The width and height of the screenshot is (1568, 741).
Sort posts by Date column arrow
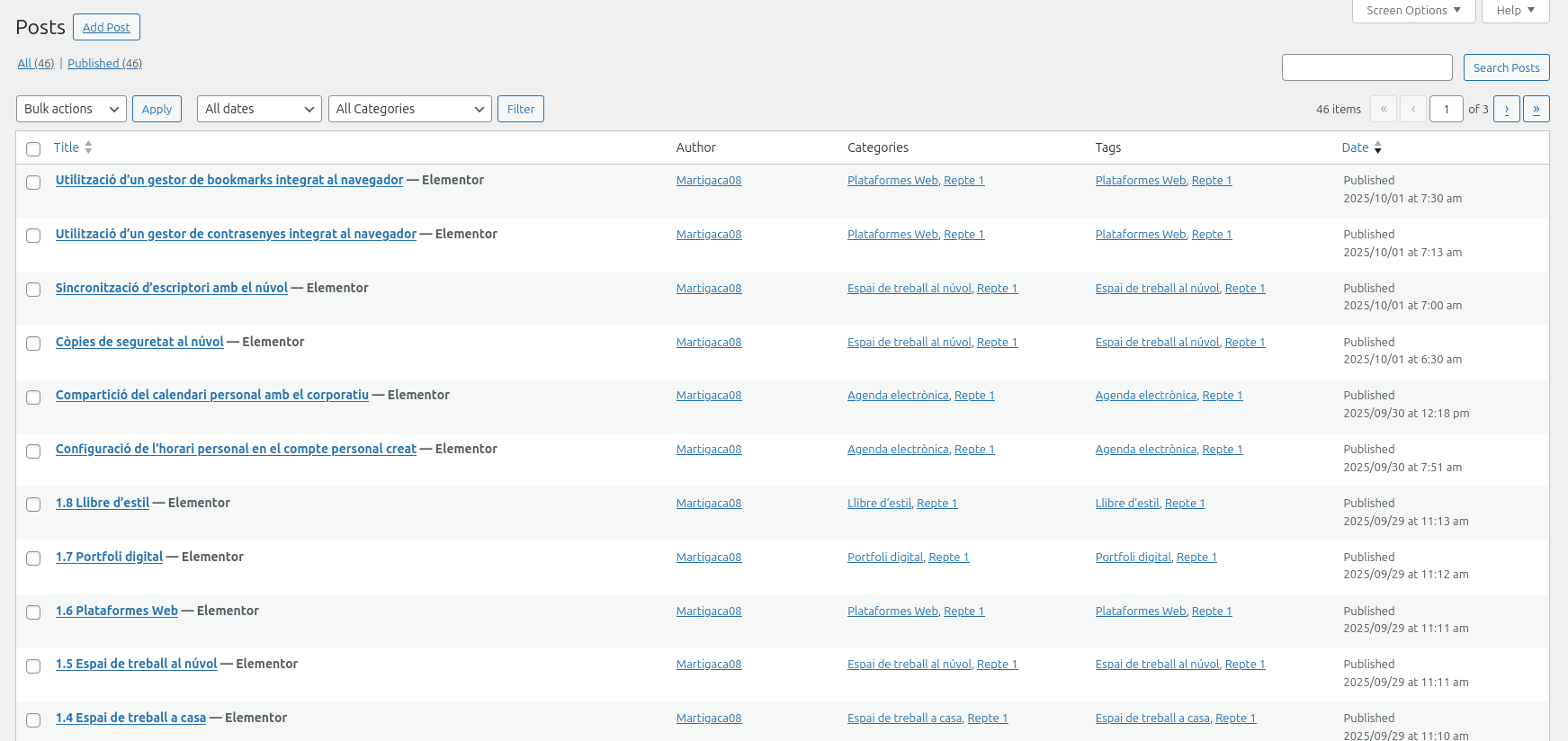tap(1377, 147)
